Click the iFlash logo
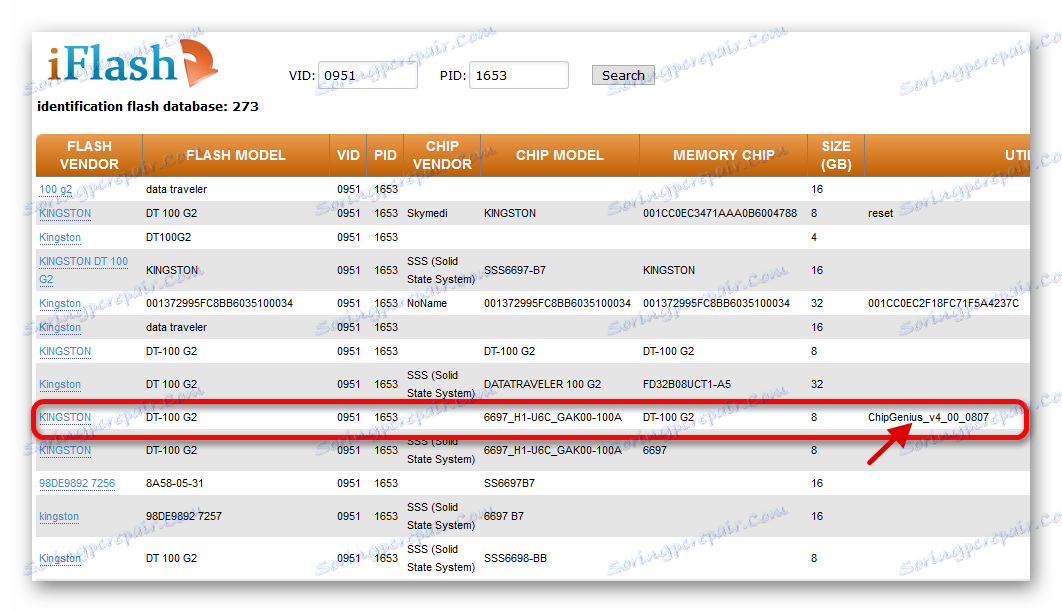The height and width of the screenshot is (613, 1062). click(132, 63)
